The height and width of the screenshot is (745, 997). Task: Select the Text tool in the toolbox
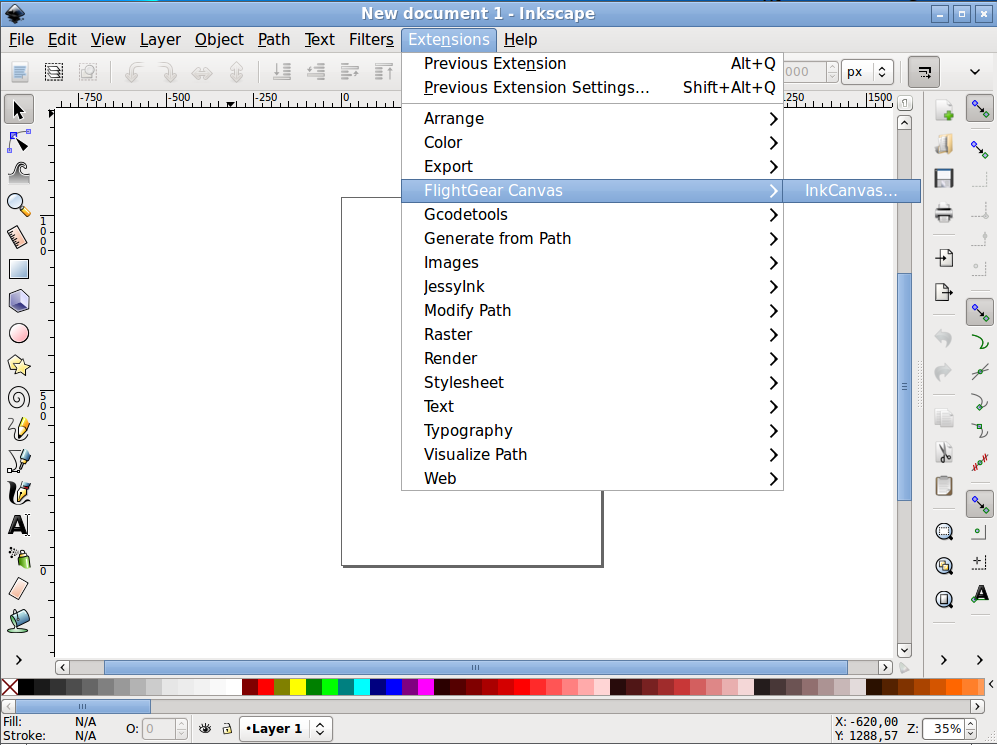(18, 525)
